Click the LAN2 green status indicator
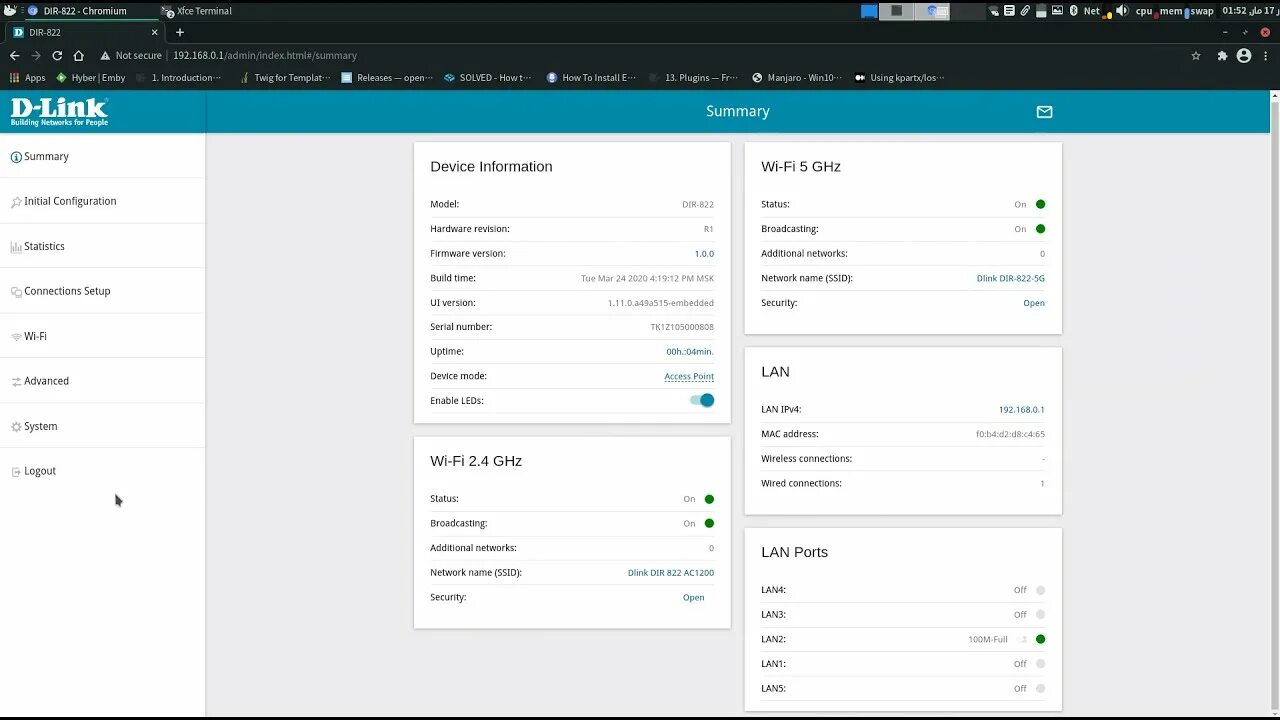 pyautogui.click(x=1040, y=639)
